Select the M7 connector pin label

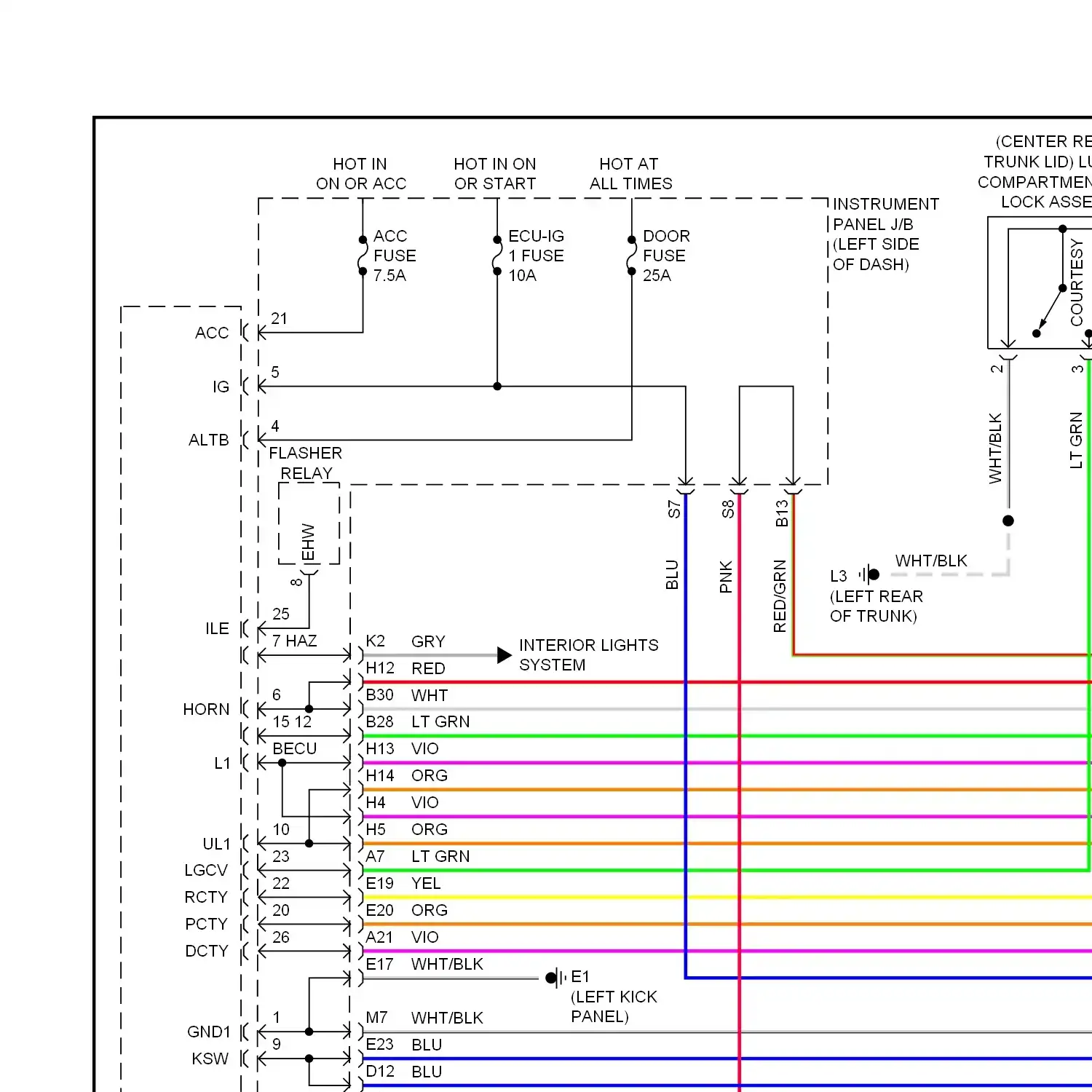tap(376, 1017)
